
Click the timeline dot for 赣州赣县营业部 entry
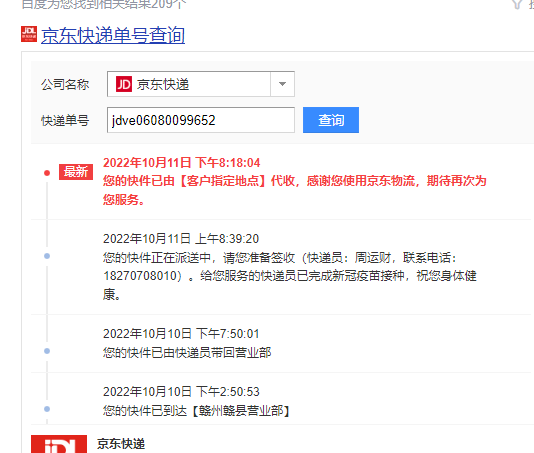point(47,409)
